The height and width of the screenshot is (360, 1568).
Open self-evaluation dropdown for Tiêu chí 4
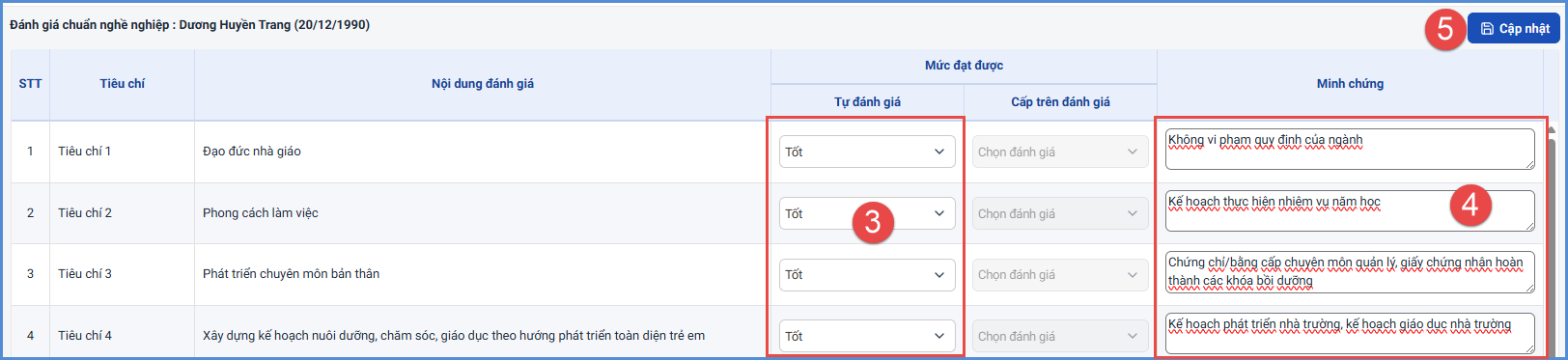867,336
